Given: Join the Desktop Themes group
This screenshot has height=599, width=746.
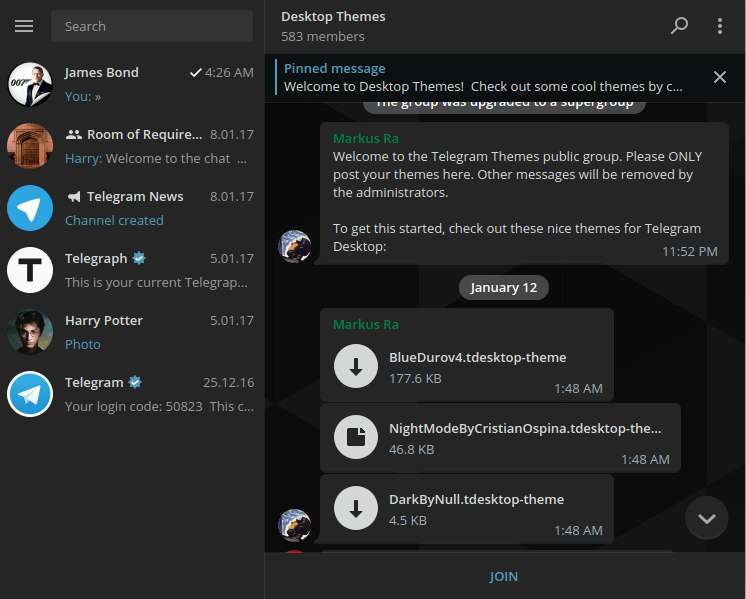Looking at the screenshot, I should [503, 577].
